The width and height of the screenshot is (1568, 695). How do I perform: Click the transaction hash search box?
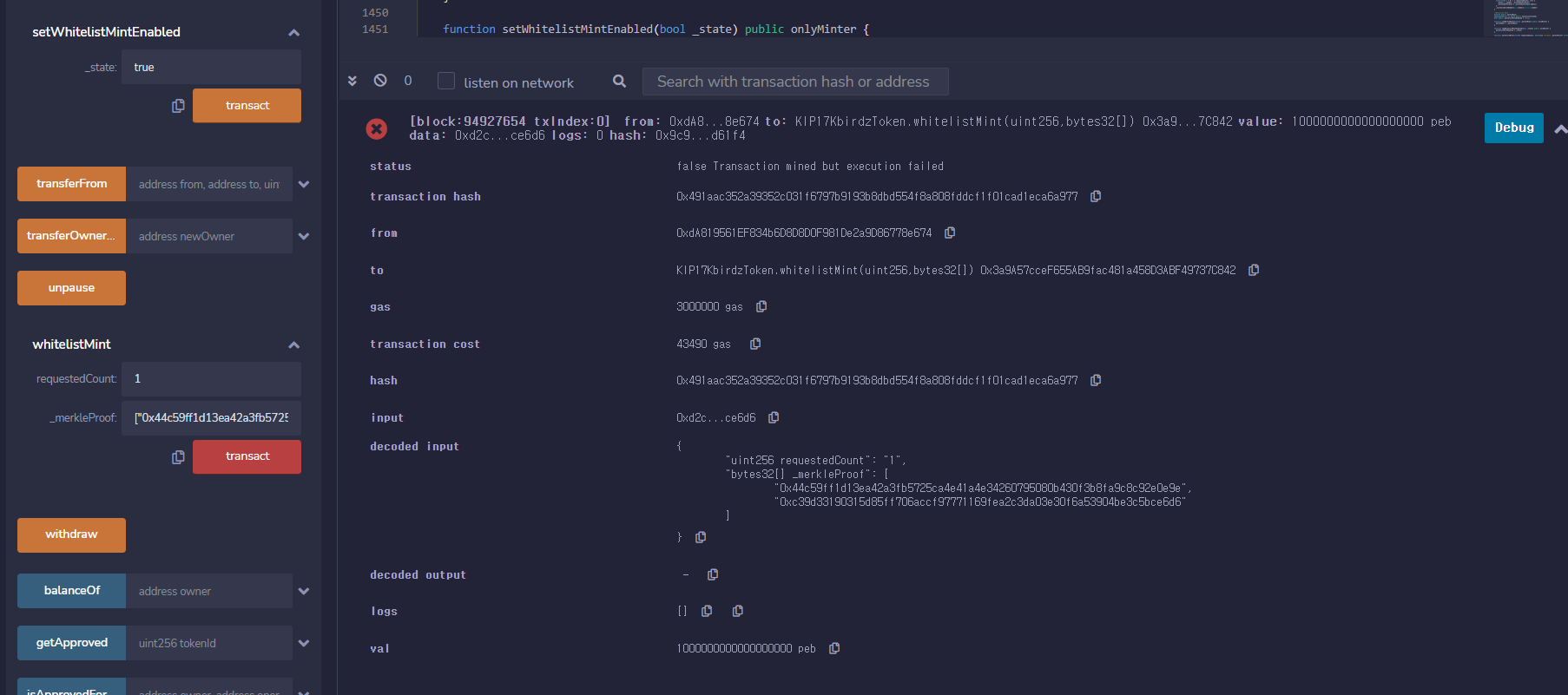(x=795, y=82)
